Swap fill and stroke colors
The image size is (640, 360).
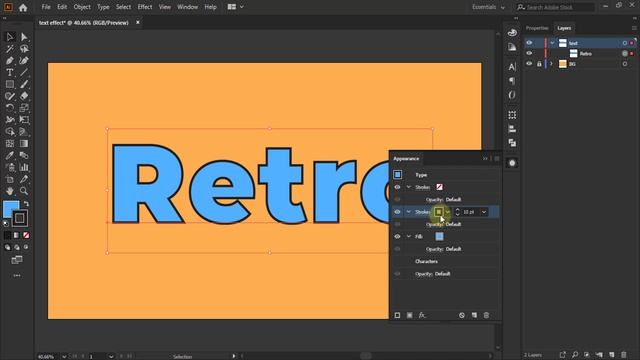(26, 204)
